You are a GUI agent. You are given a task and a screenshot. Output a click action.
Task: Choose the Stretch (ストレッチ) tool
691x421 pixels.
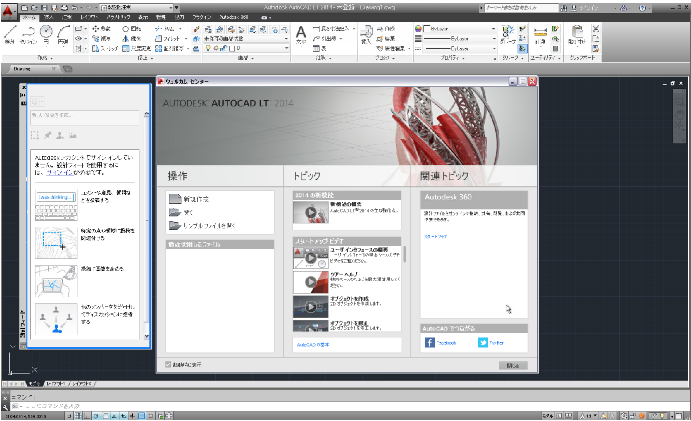pos(105,48)
